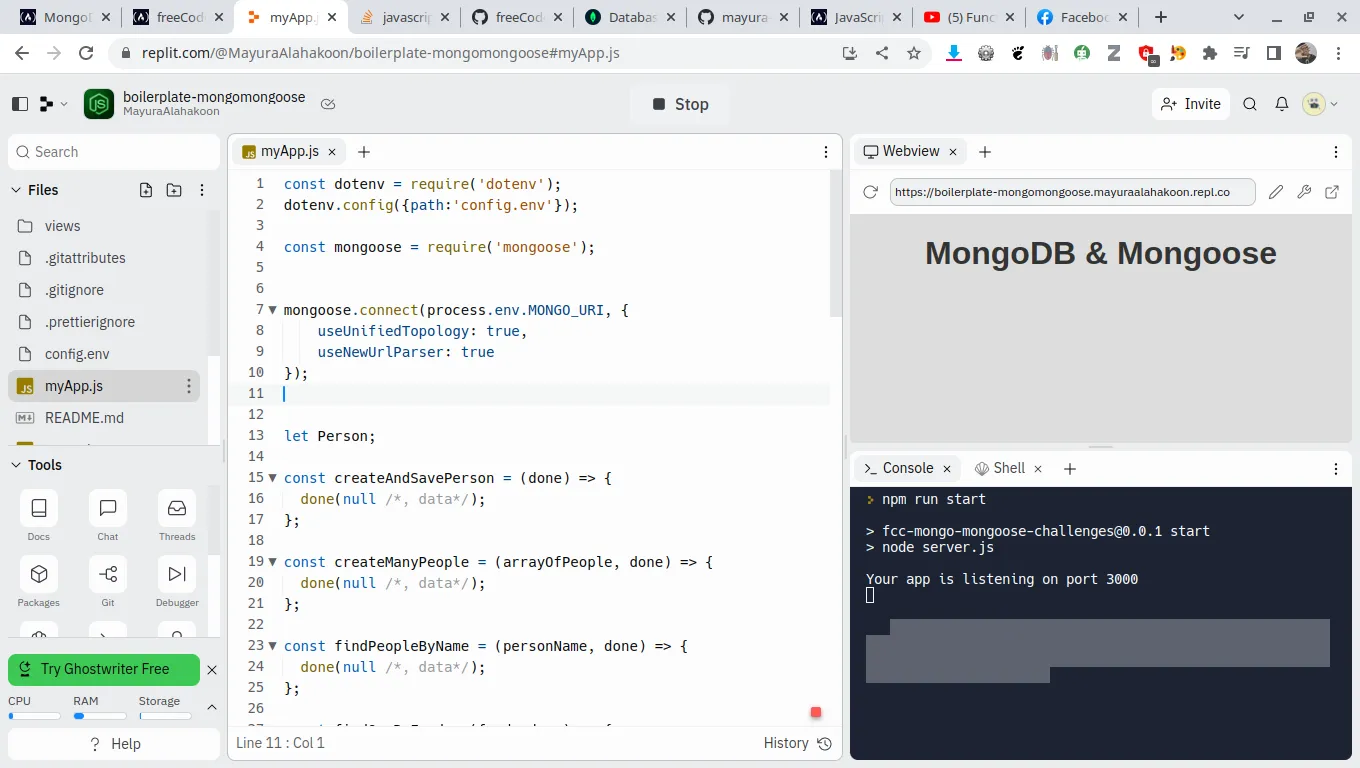Reload the Webview page

coord(870,192)
